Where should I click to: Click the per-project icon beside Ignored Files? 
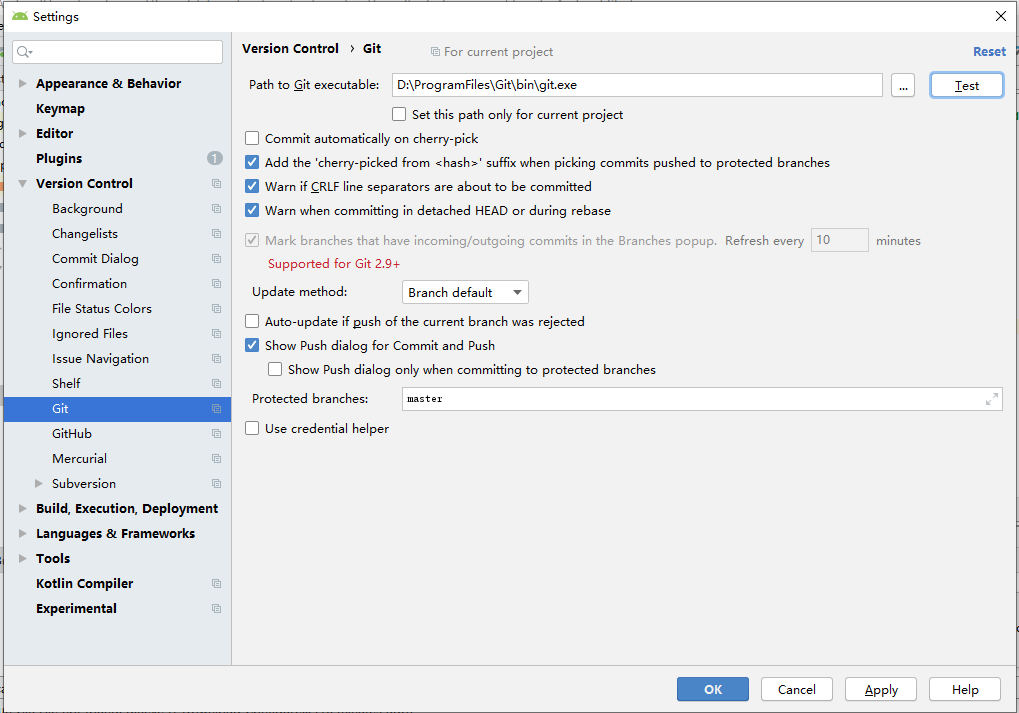pos(216,334)
